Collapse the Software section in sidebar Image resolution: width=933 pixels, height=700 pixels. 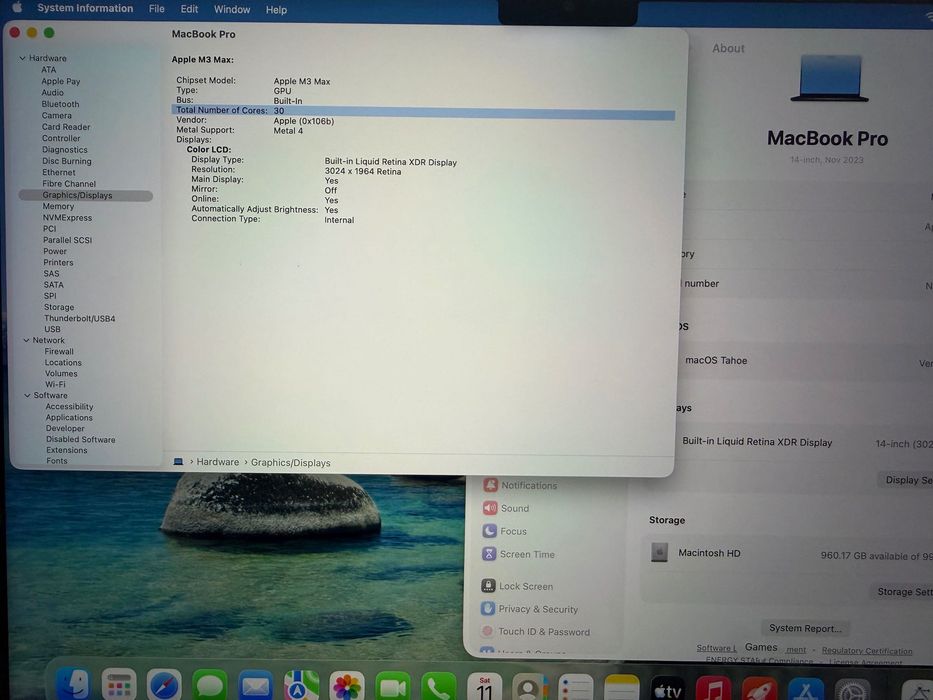coord(27,395)
